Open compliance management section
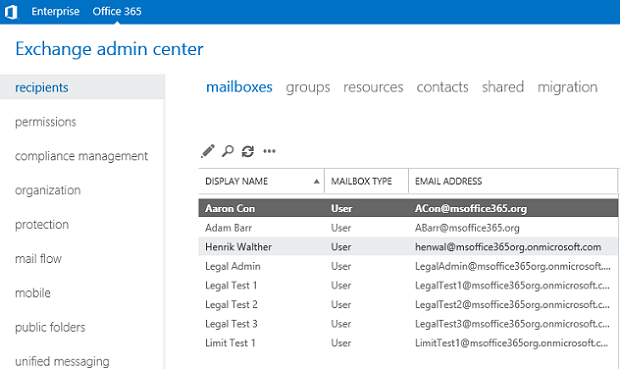This screenshot has height=369, width=620. pos(81,156)
